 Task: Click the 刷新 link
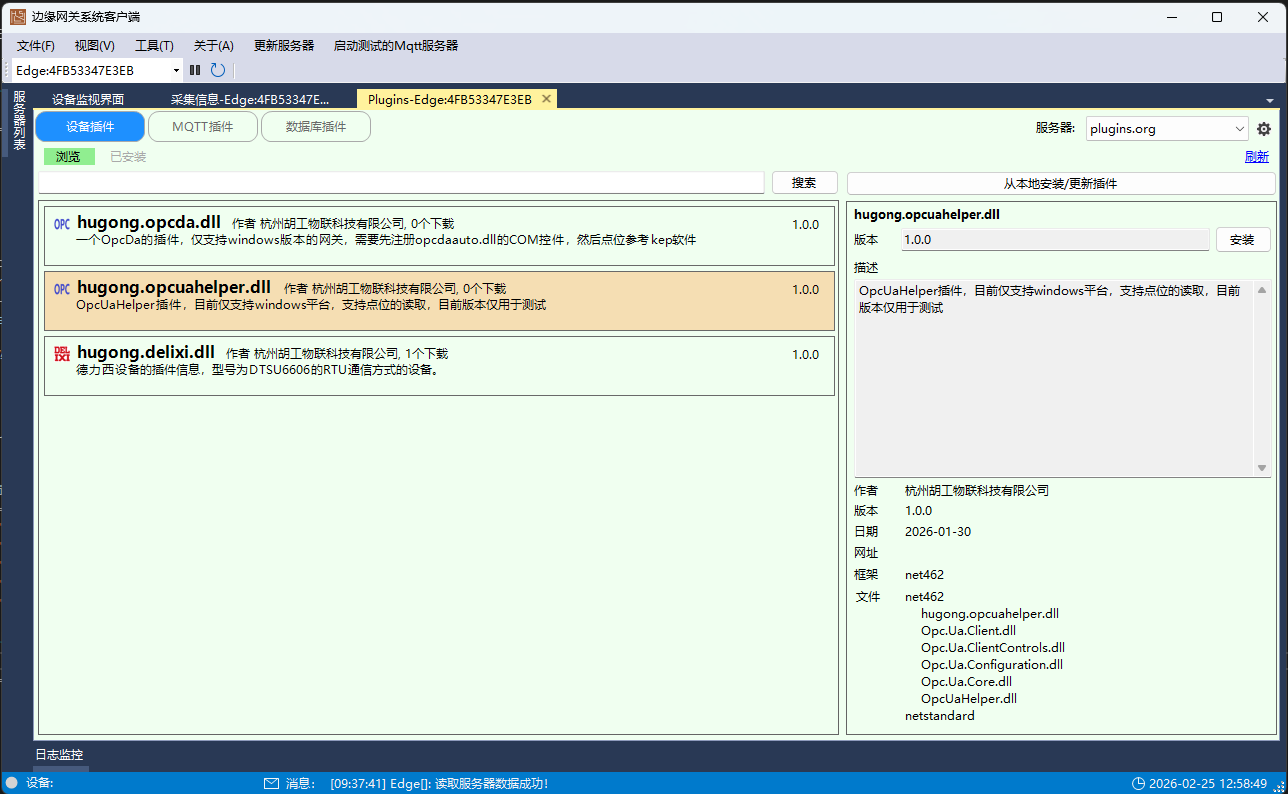[x=1256, y=157]
